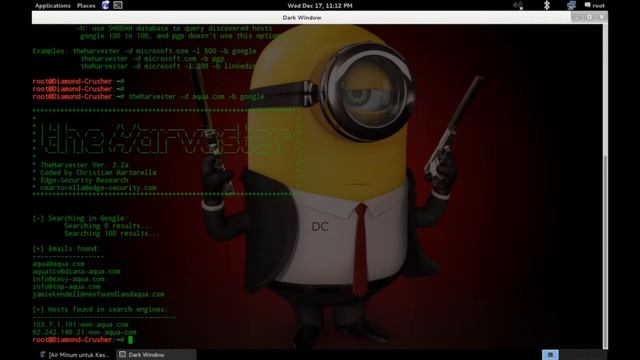This screenshot has width=640, height=360.
Task: Switch to the Air Minum untuk Kes taskbar window
Action: pyautogui.click(x=76, y=355)
